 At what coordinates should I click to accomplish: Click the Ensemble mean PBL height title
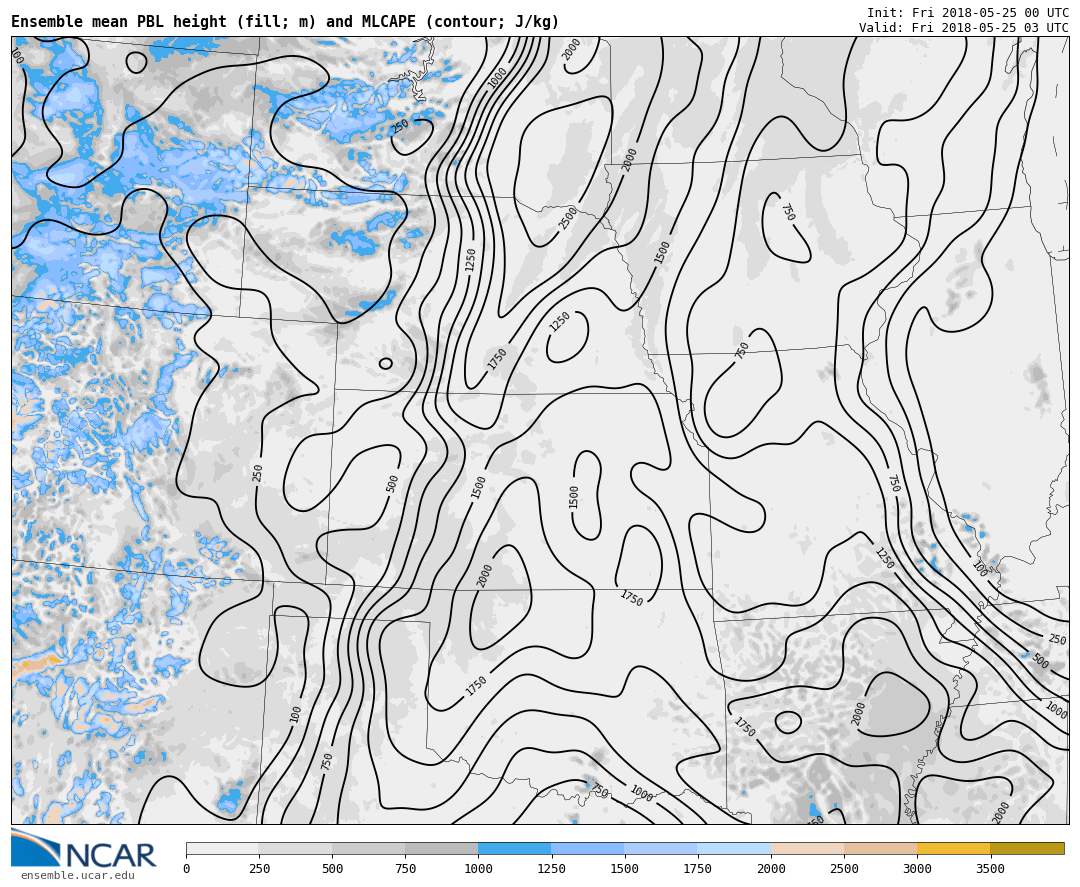[285, 22]
